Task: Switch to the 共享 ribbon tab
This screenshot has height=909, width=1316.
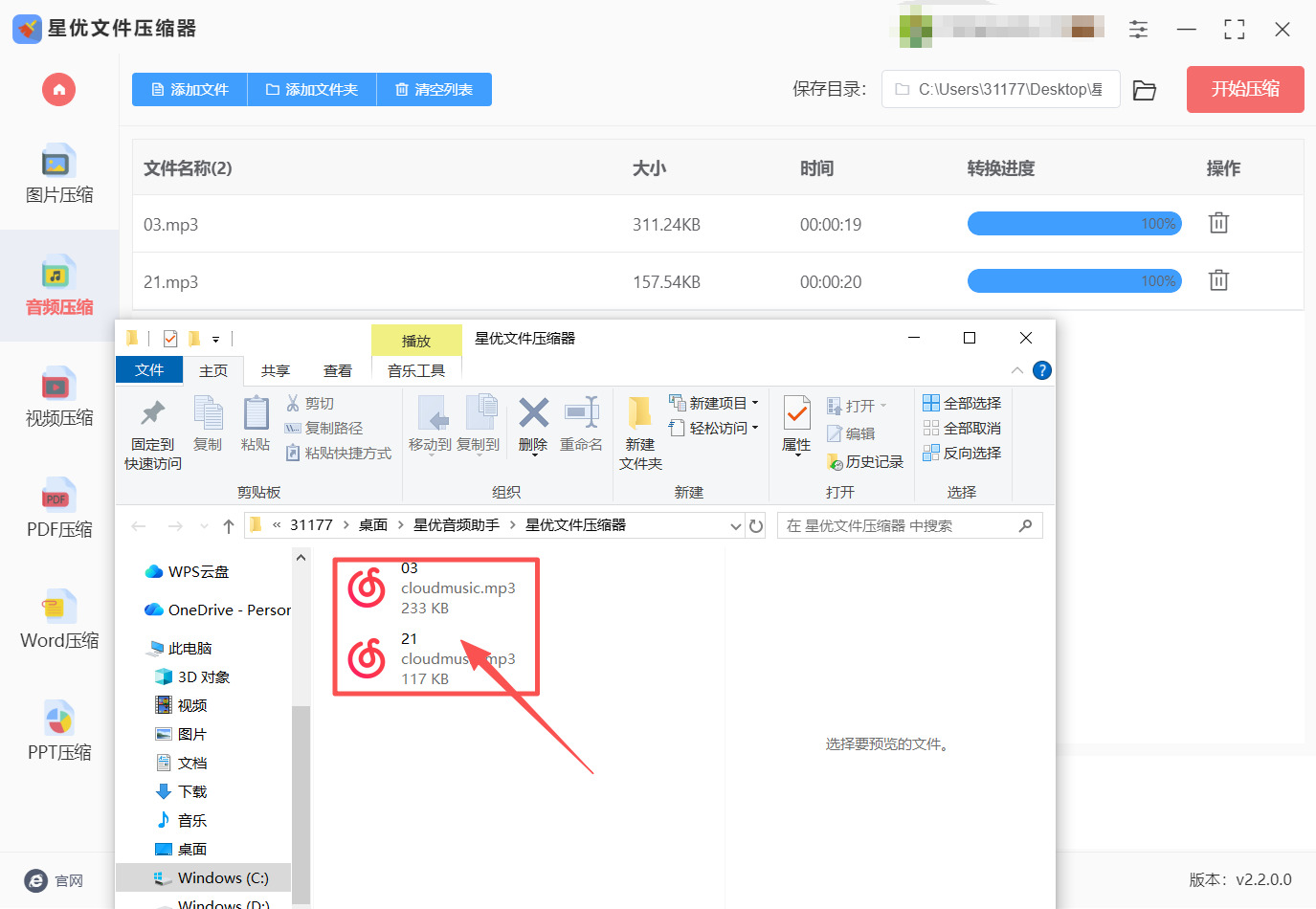Action: [x=276, y=370]
